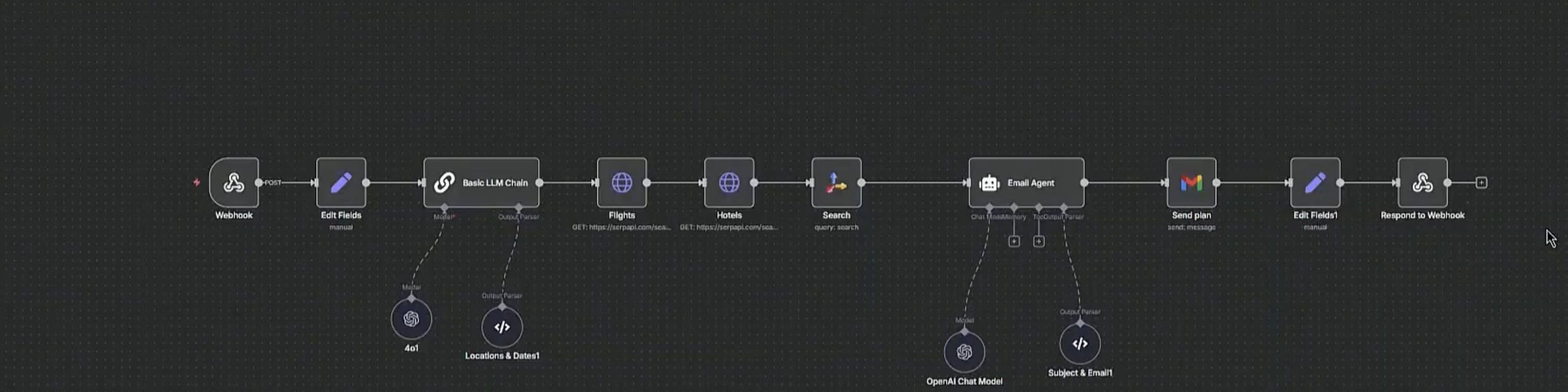Click the Webhook node output connector
This screenshot has width=1568, height=392.
pos(259,183)
